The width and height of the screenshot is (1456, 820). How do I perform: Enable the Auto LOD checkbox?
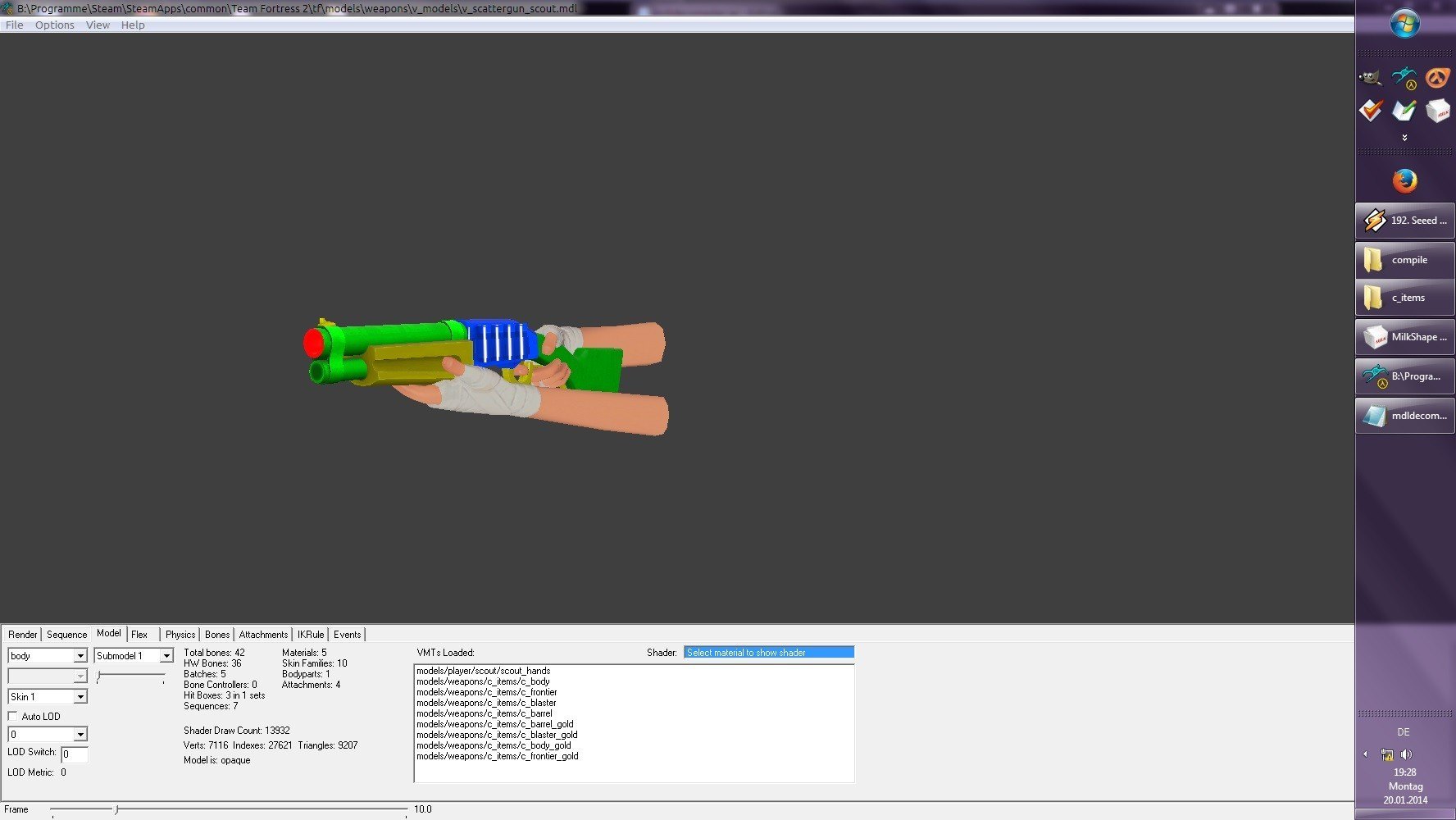point(13,716)
